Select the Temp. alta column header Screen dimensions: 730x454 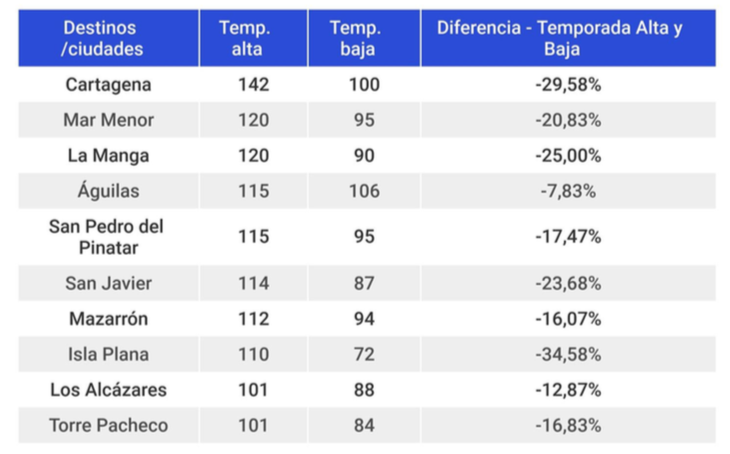coord(254,38)
